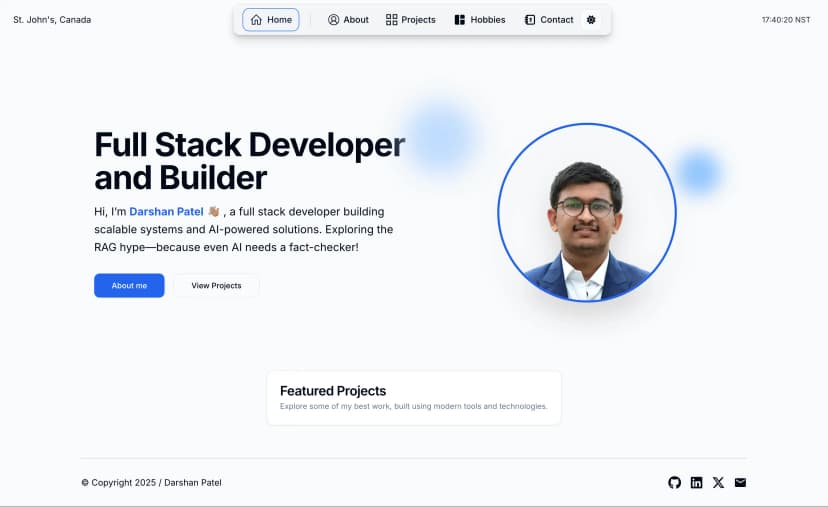Click the St. John's, Canada location text
Viewport: 828px width, 507px height.
[x=52, y=20]
